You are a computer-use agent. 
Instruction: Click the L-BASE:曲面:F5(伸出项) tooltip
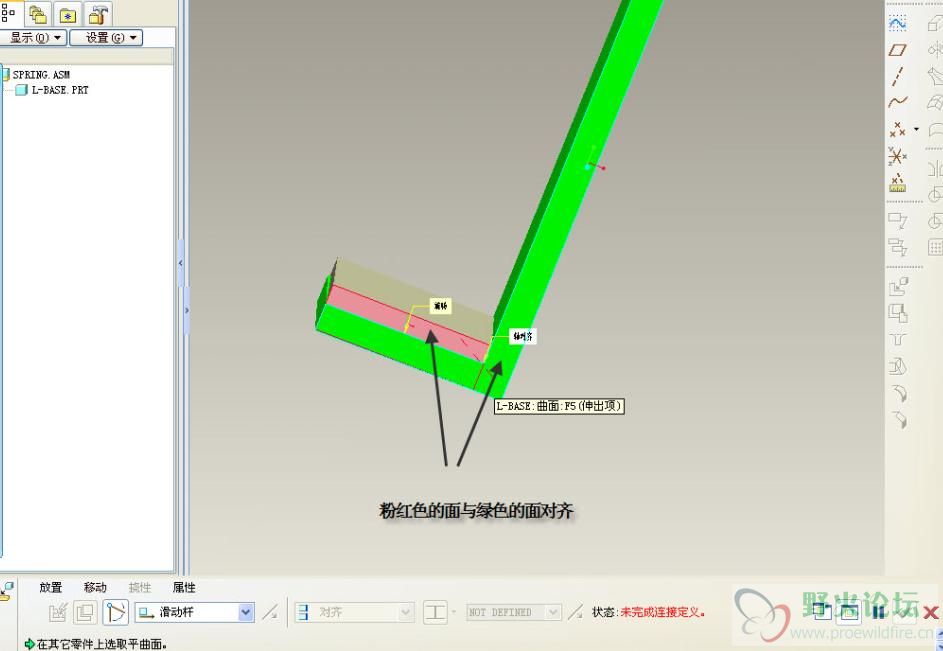coord(559,406)
